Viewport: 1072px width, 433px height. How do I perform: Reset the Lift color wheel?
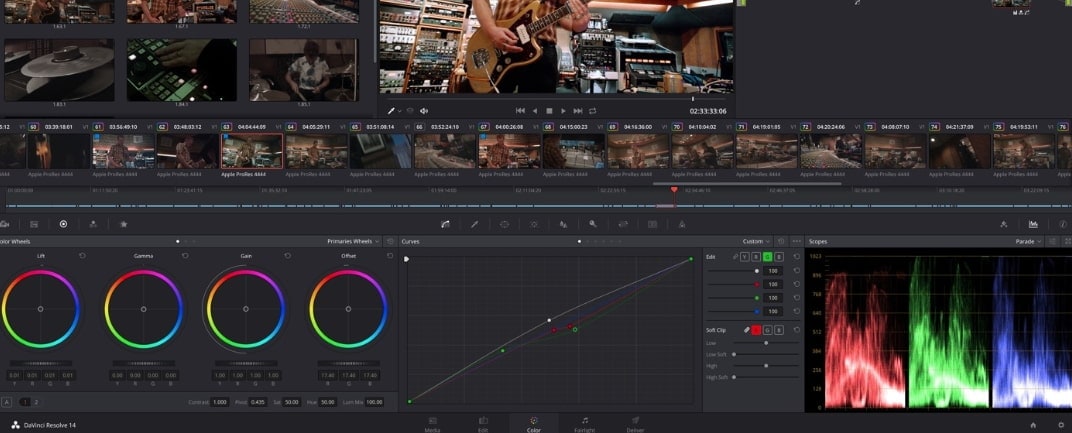pyautogui.click(x=82, y=256)
